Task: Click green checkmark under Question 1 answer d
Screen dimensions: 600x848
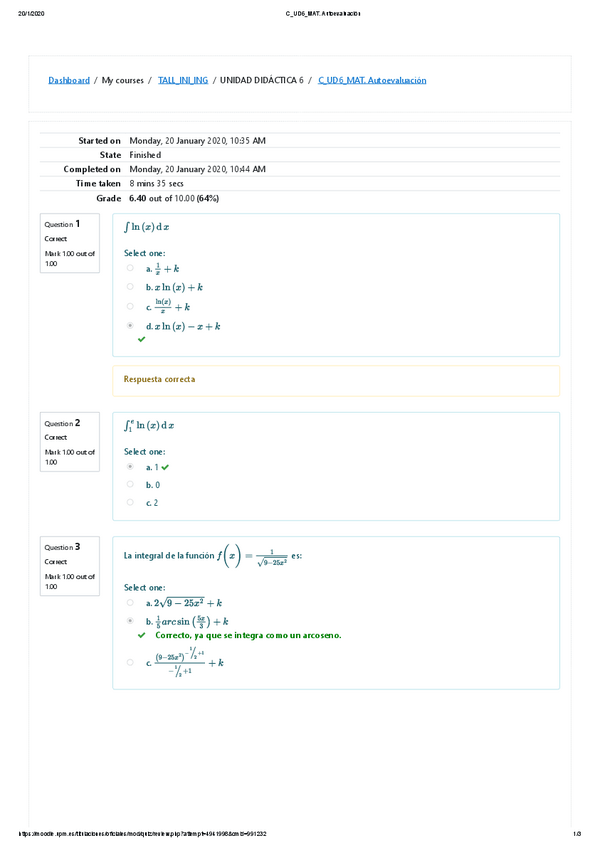Action: pos(141,339)
